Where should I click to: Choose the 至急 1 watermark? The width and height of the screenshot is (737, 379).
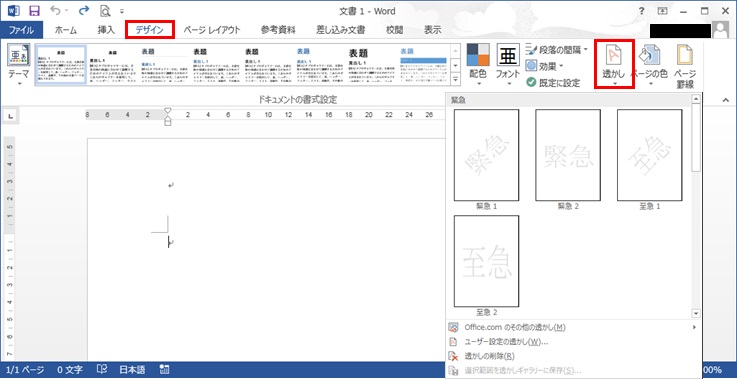point(650,160)
